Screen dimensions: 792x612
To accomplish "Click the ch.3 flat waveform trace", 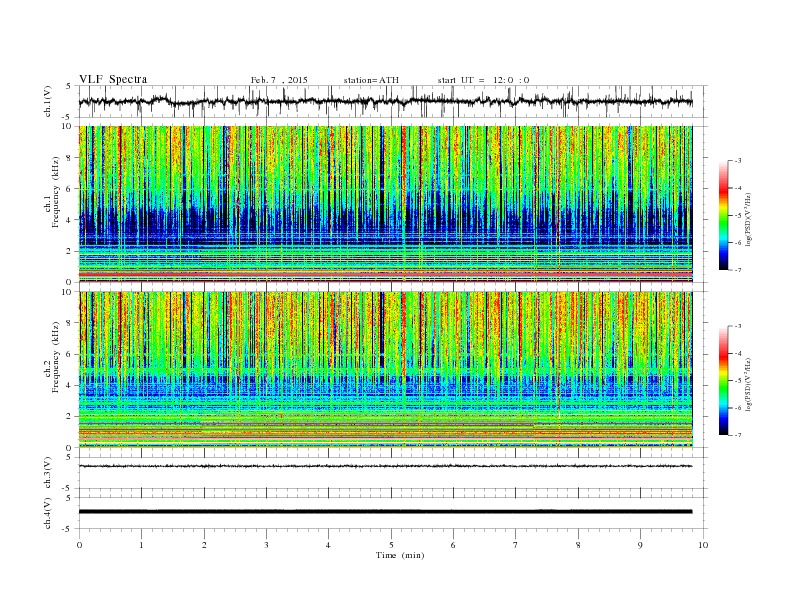I will 385,466.
